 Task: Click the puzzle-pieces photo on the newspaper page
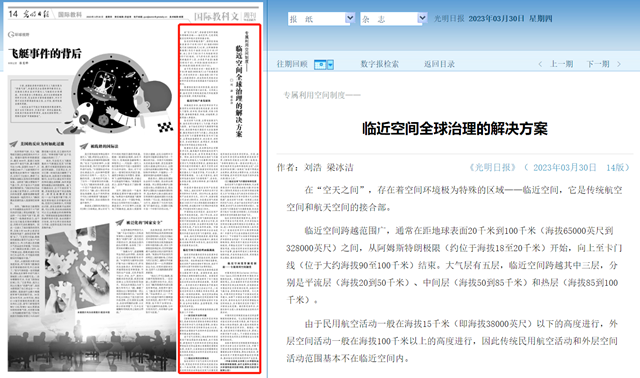(x=78, y=270)
